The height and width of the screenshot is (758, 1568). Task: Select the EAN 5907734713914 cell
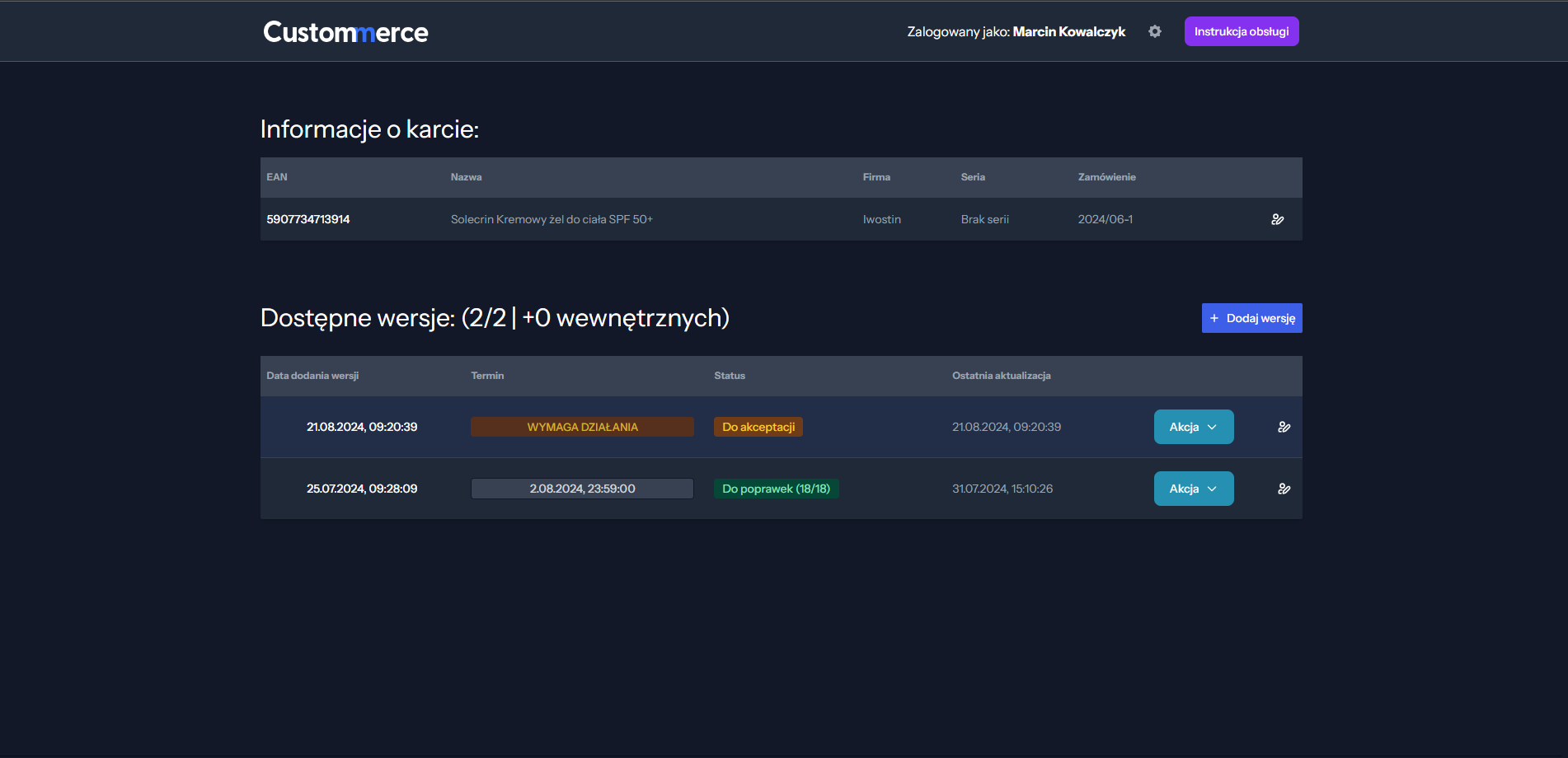(308, 219)
